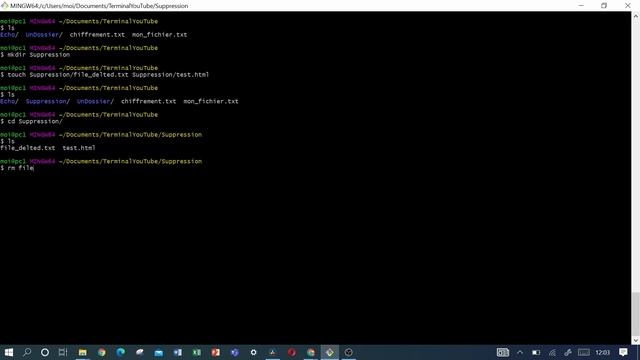The image size is (640, 360).
Task: Click the link-shaped system tray icon
Action: coord(568,352)
